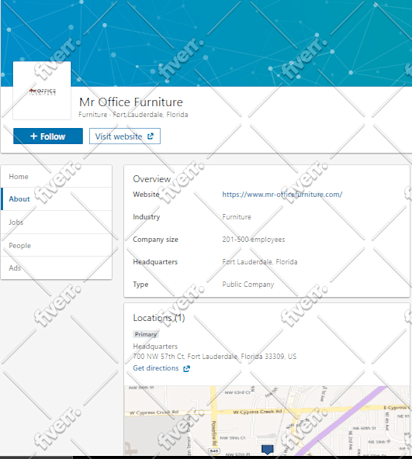This screenshot has height=459, width=412.
Task: Click the blue Follow button
Action: [48, 136]
